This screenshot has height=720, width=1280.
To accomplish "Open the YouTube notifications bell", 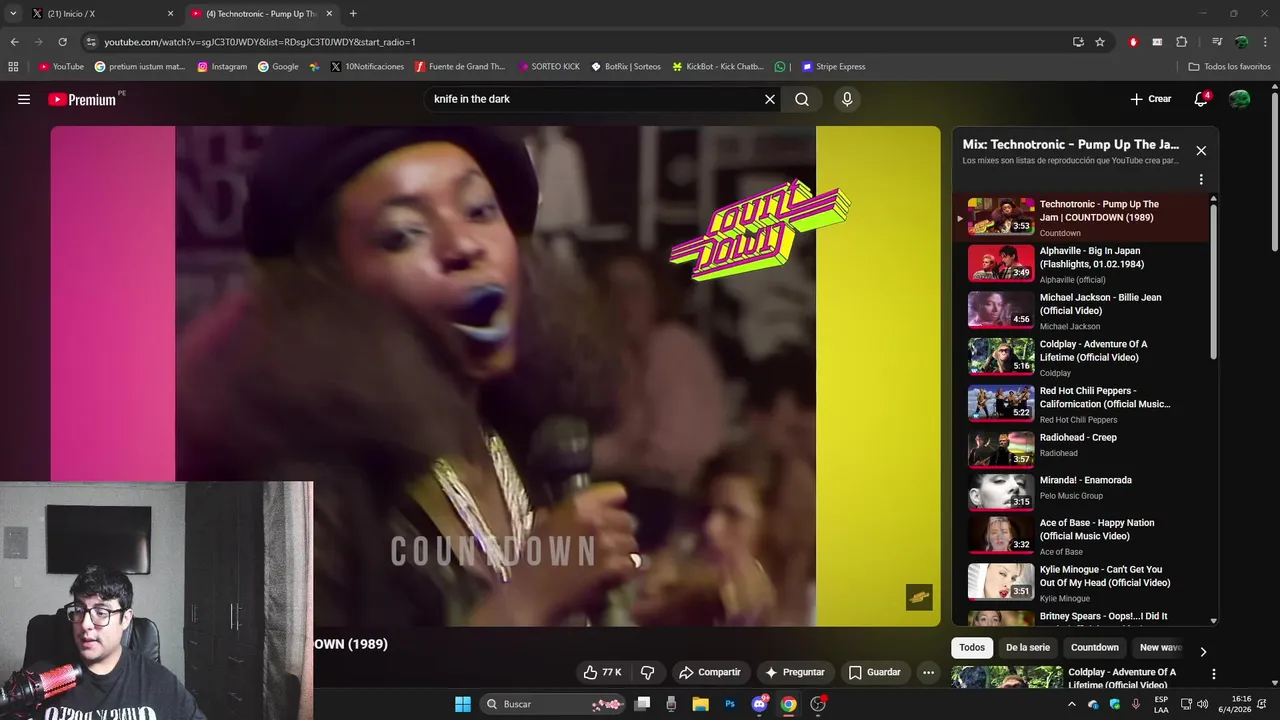I will (x=1201, y=99).
